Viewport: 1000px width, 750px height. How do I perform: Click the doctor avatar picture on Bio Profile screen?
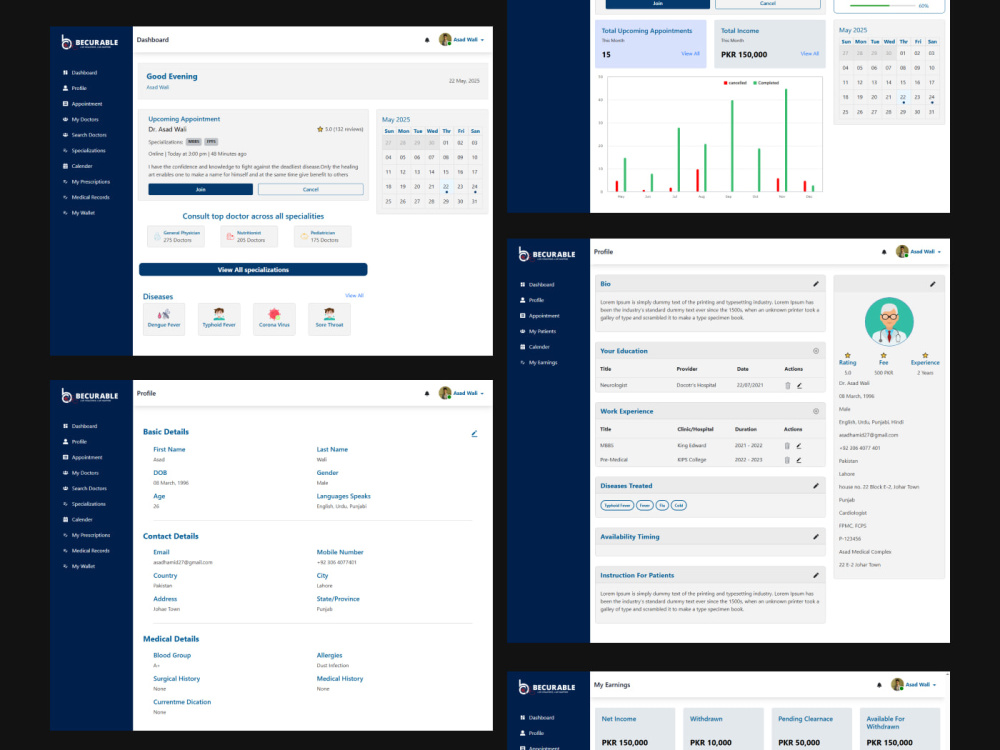point(889,321)
